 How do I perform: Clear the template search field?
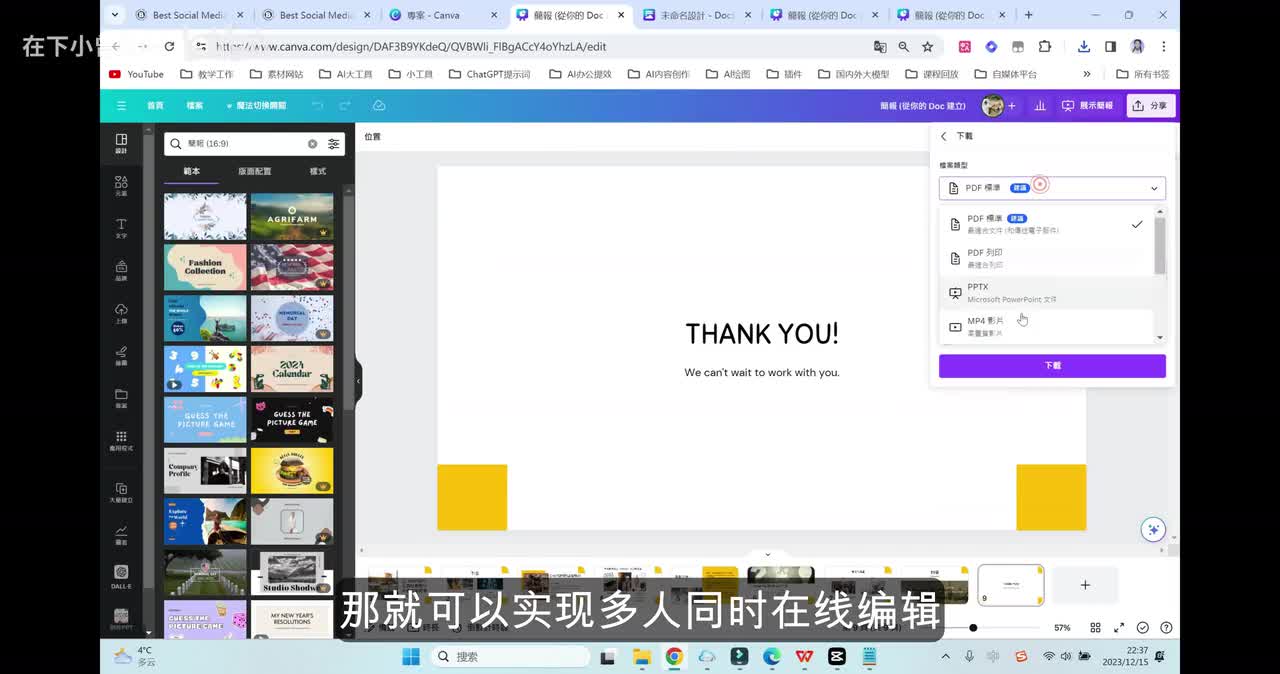tap(312, 144)
